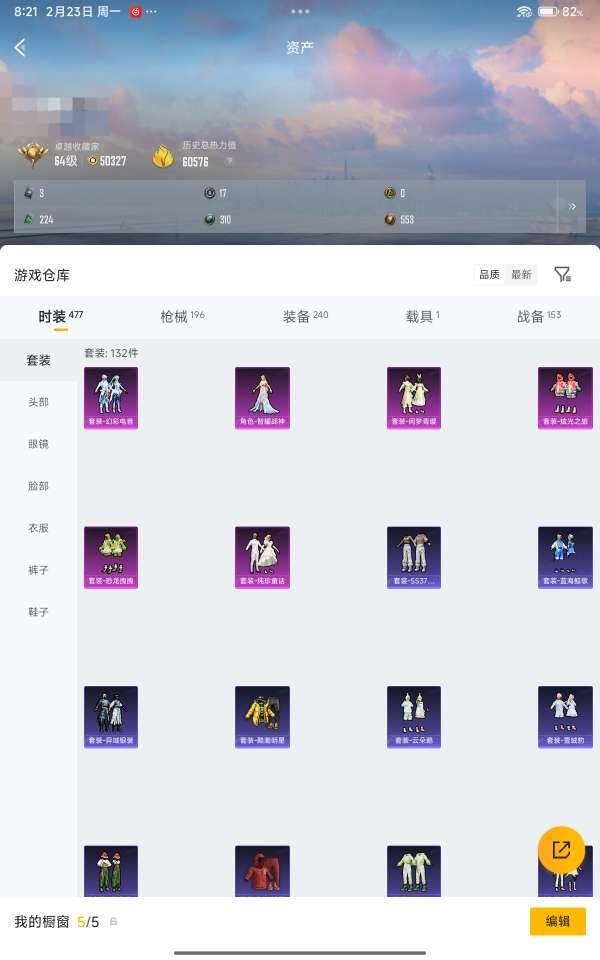Tap the collector rank badge icon
The height and width of the screenshot is (960, 600).
click(x=33, y=154)
